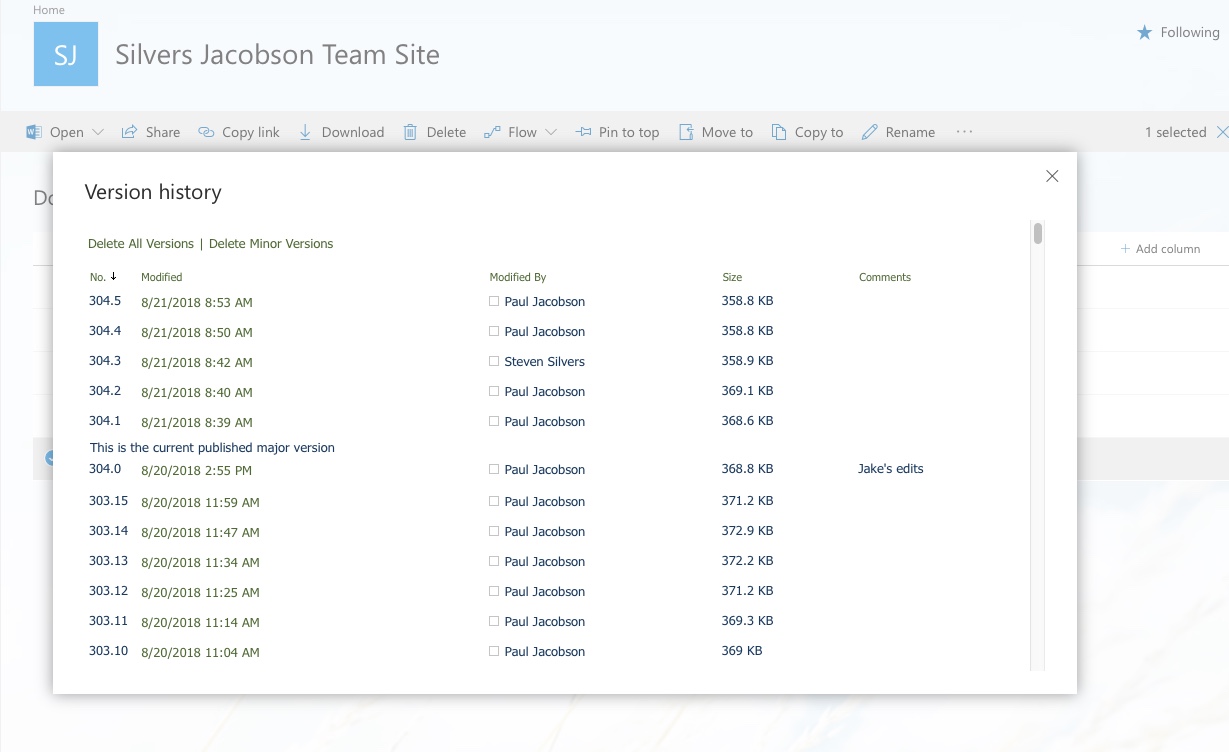This screenshot has width=1229, height=752.
Task: Click the Share icon in command bar
Action: (x=129, y=132)
